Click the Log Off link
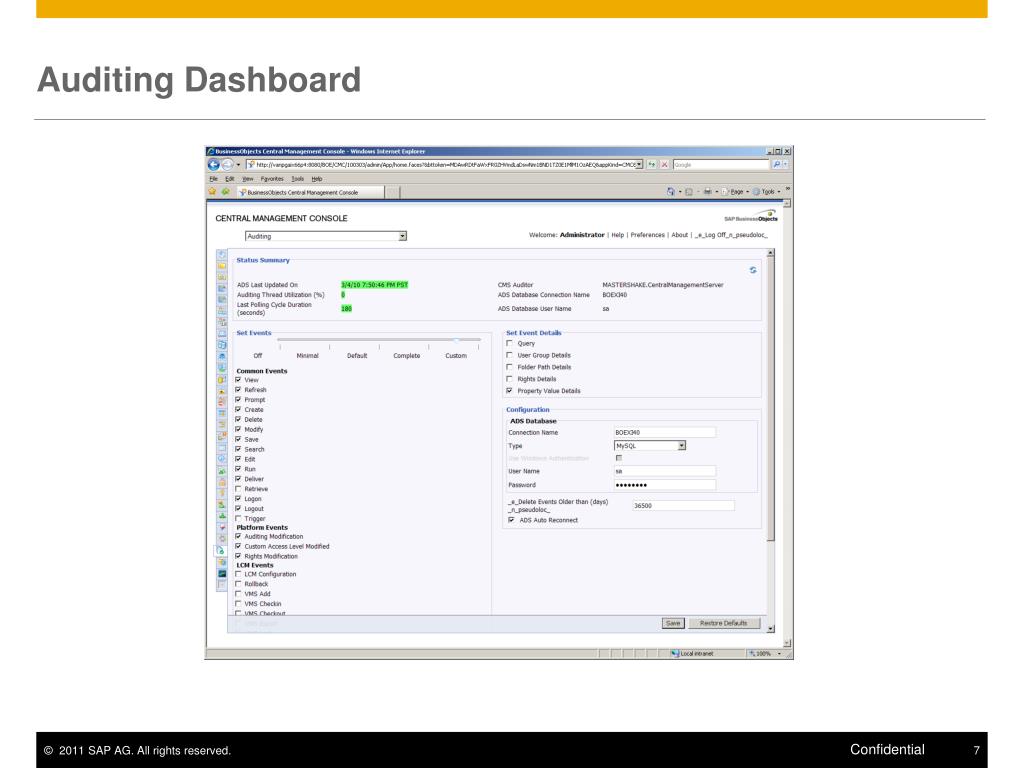The image size is (1024, 768). (x=731, y=235)
